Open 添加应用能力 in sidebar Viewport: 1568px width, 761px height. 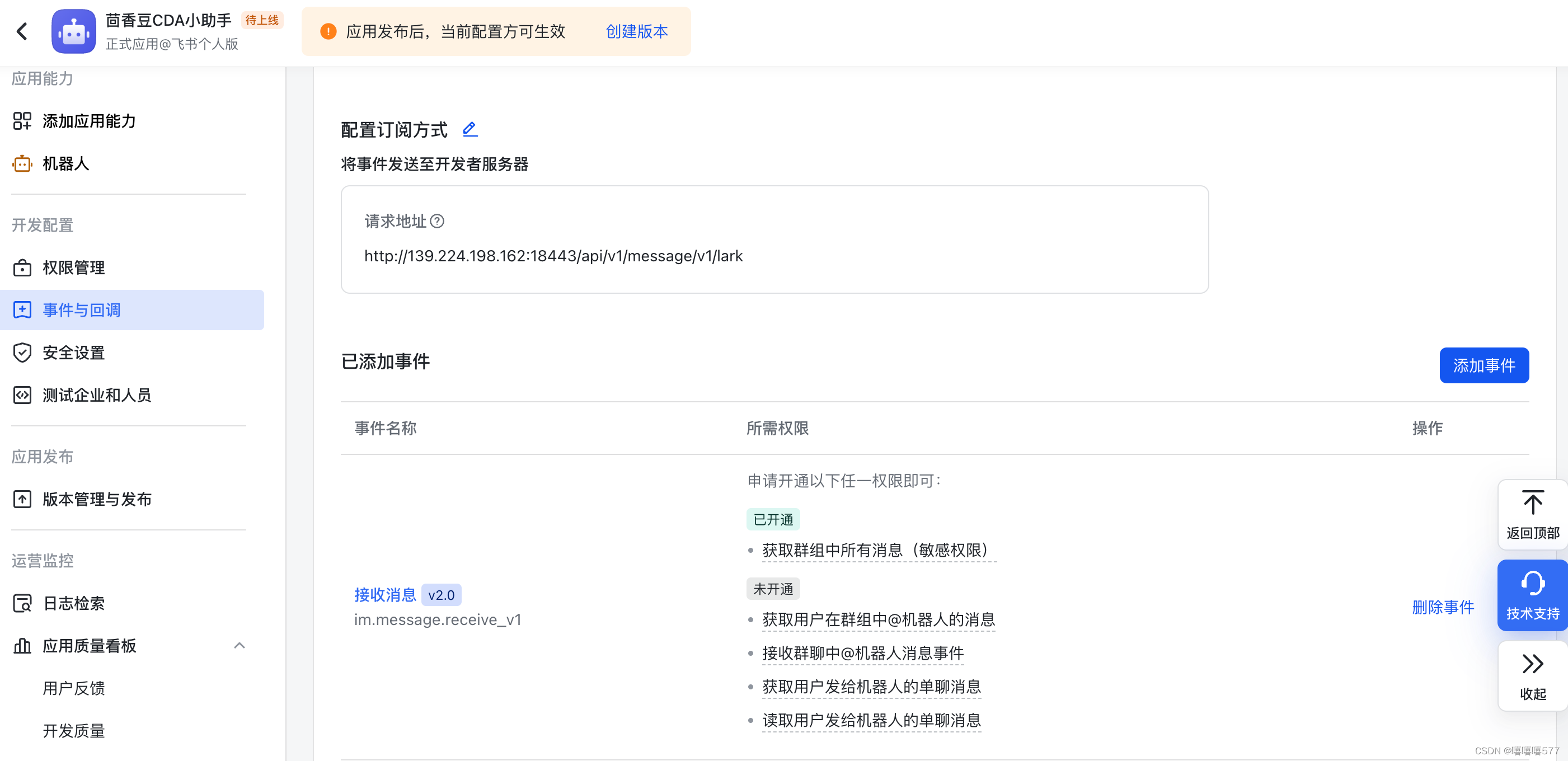89,121
